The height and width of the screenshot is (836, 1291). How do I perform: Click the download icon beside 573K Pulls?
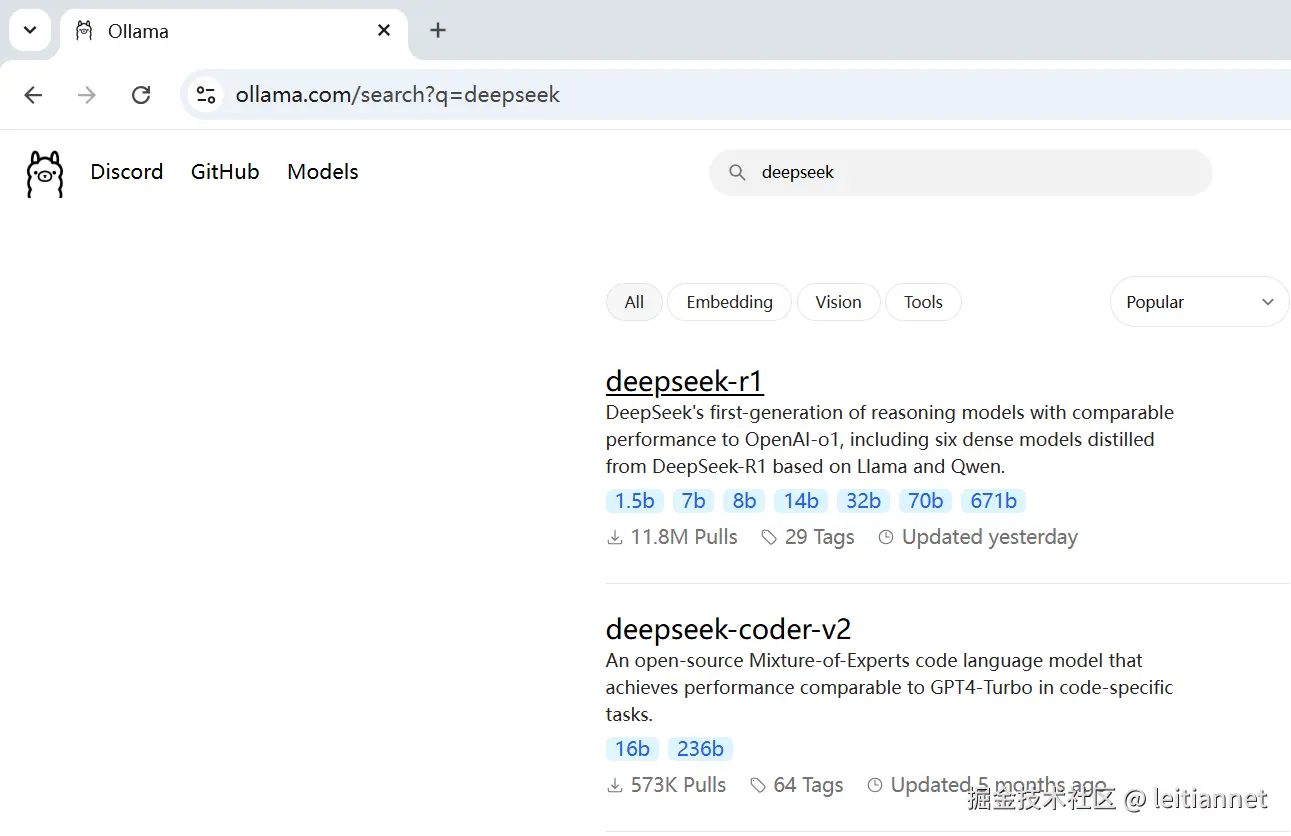tap(615, 786)
